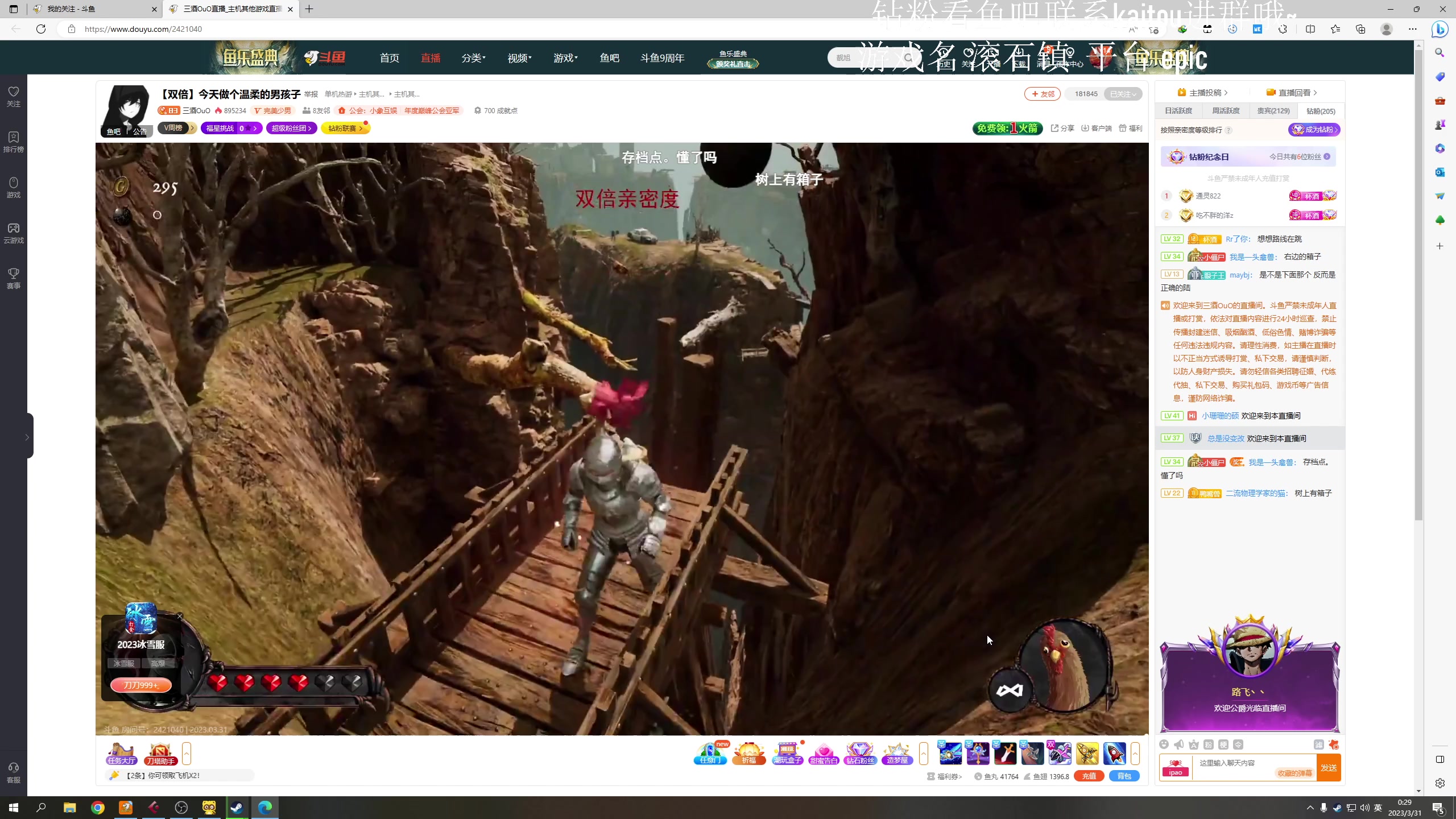
Task: Send the red rocket gift
Action: pos(1114,754)
